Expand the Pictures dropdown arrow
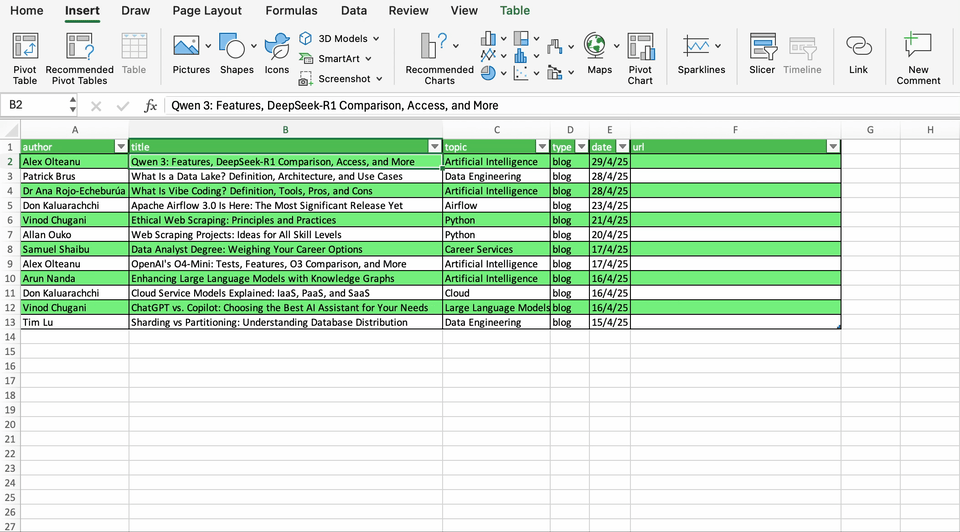This screenshot has width=960, height=532. pyautogui.click(x=208, y=47)
